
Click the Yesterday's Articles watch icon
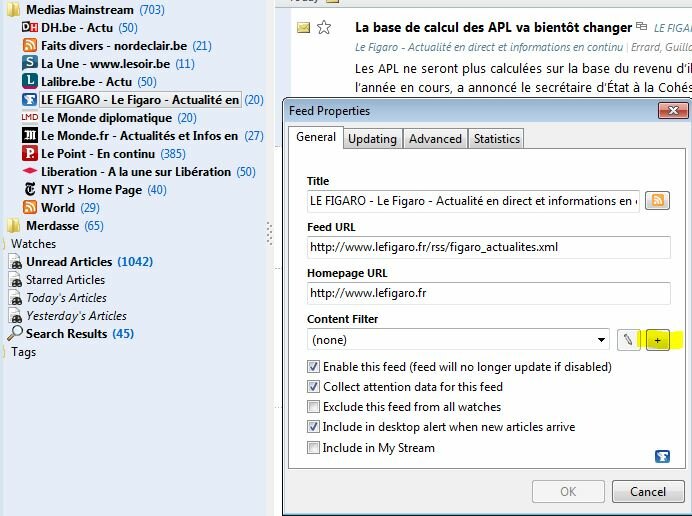point(15,316)
